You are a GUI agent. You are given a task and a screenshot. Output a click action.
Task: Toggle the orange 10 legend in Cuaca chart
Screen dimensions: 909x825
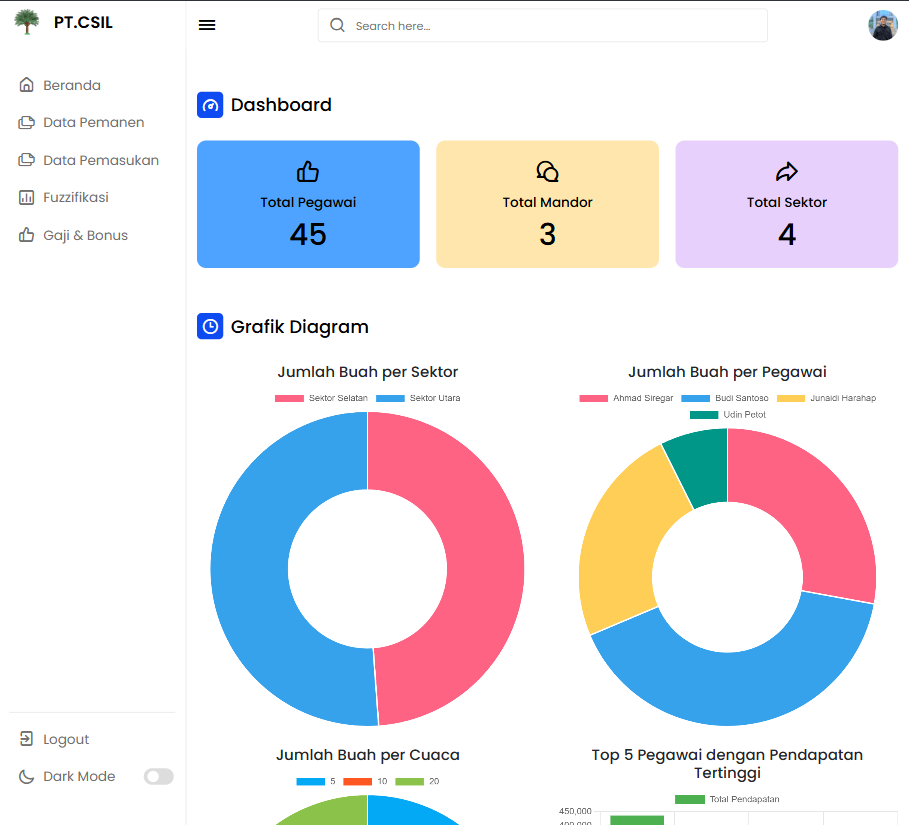[x=365, y=782]
